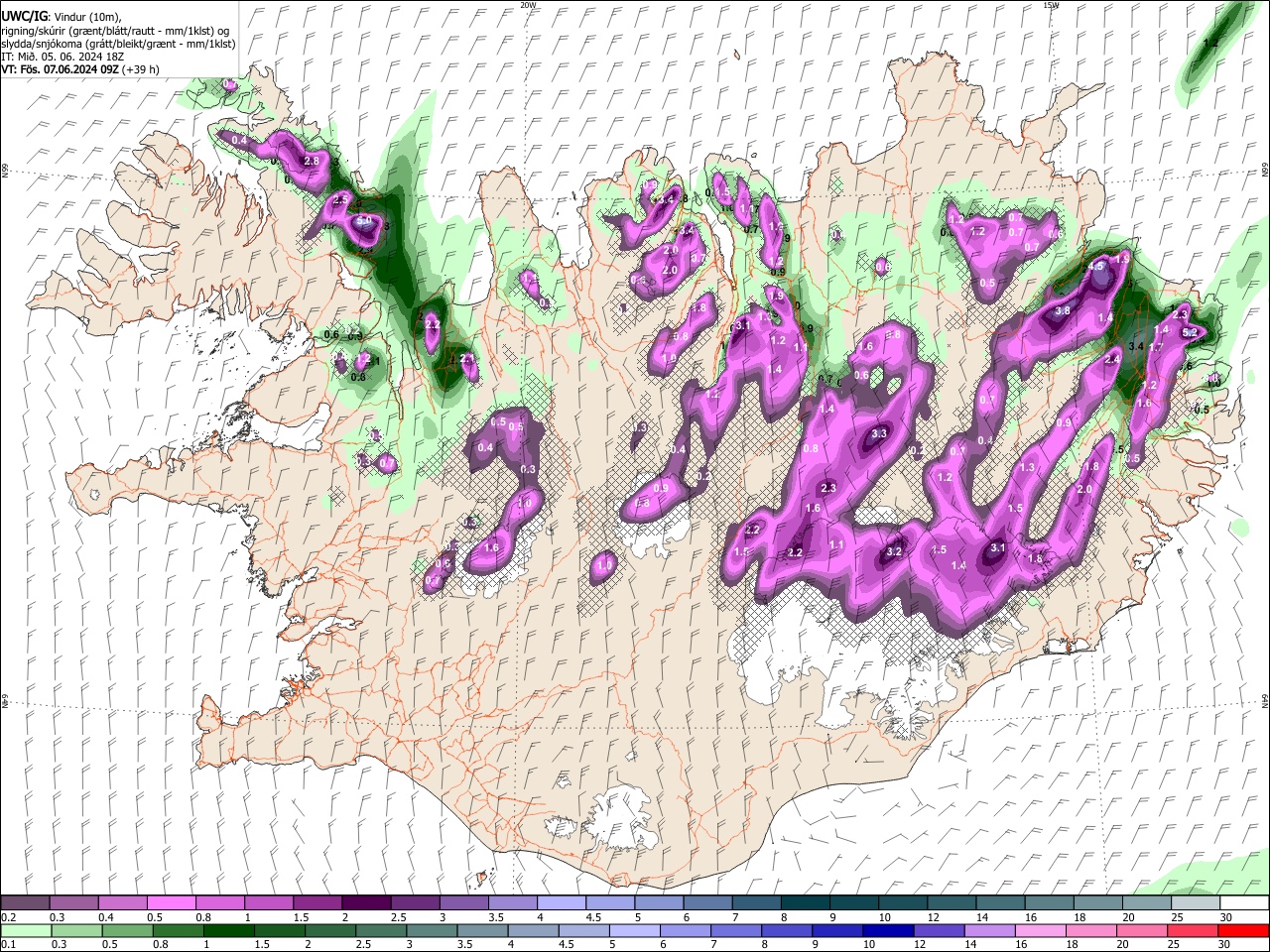Click the '0.1' label in the lower legend
1270x952 pixels.
coord(9,945)
